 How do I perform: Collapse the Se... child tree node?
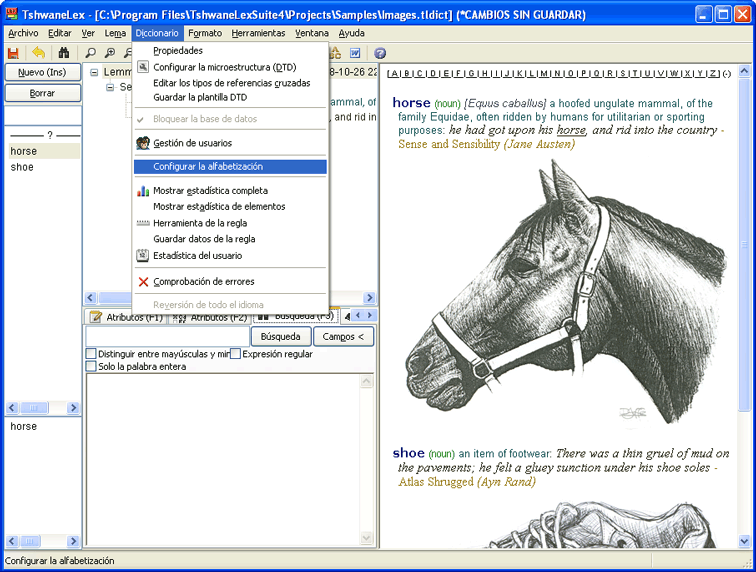coord(110,87)
